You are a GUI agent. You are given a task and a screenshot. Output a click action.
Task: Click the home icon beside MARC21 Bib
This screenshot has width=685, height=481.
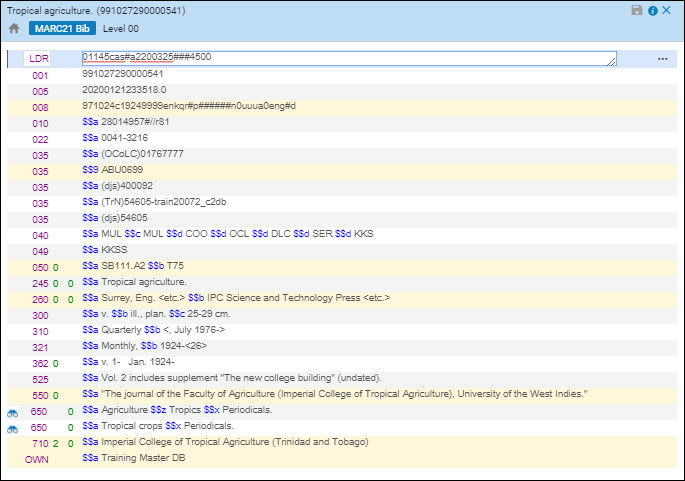[x=15, y=27]
